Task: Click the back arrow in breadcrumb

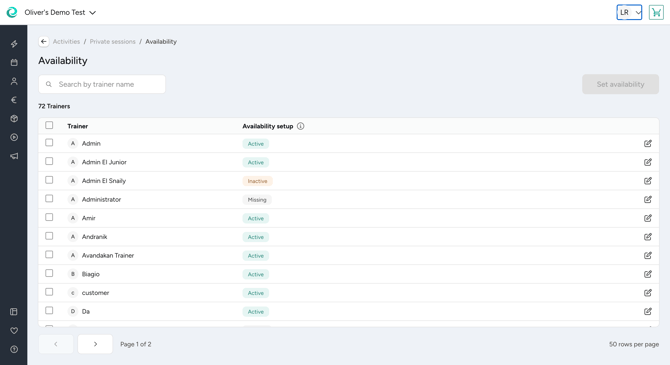Action: pos(44,41)
